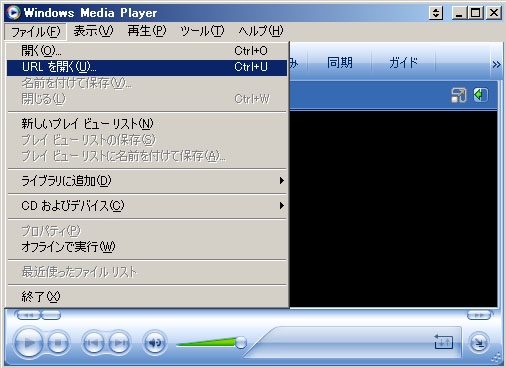Skip to the previous track
506x368 pixels.
click(93, 342)
